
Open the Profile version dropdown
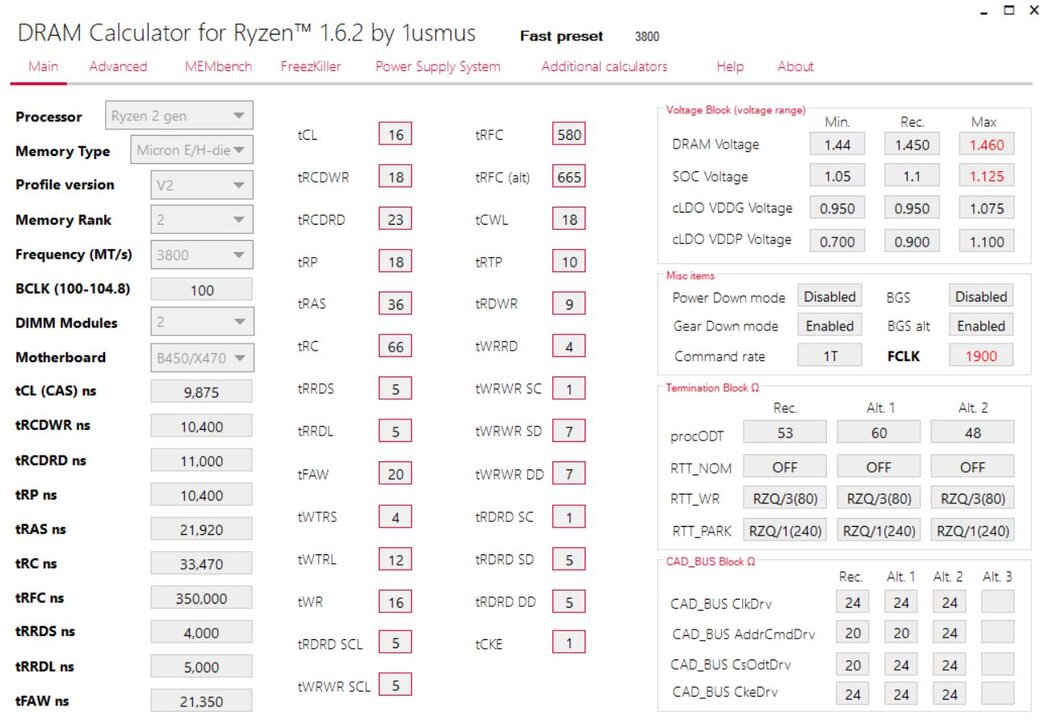pos(201,185)
